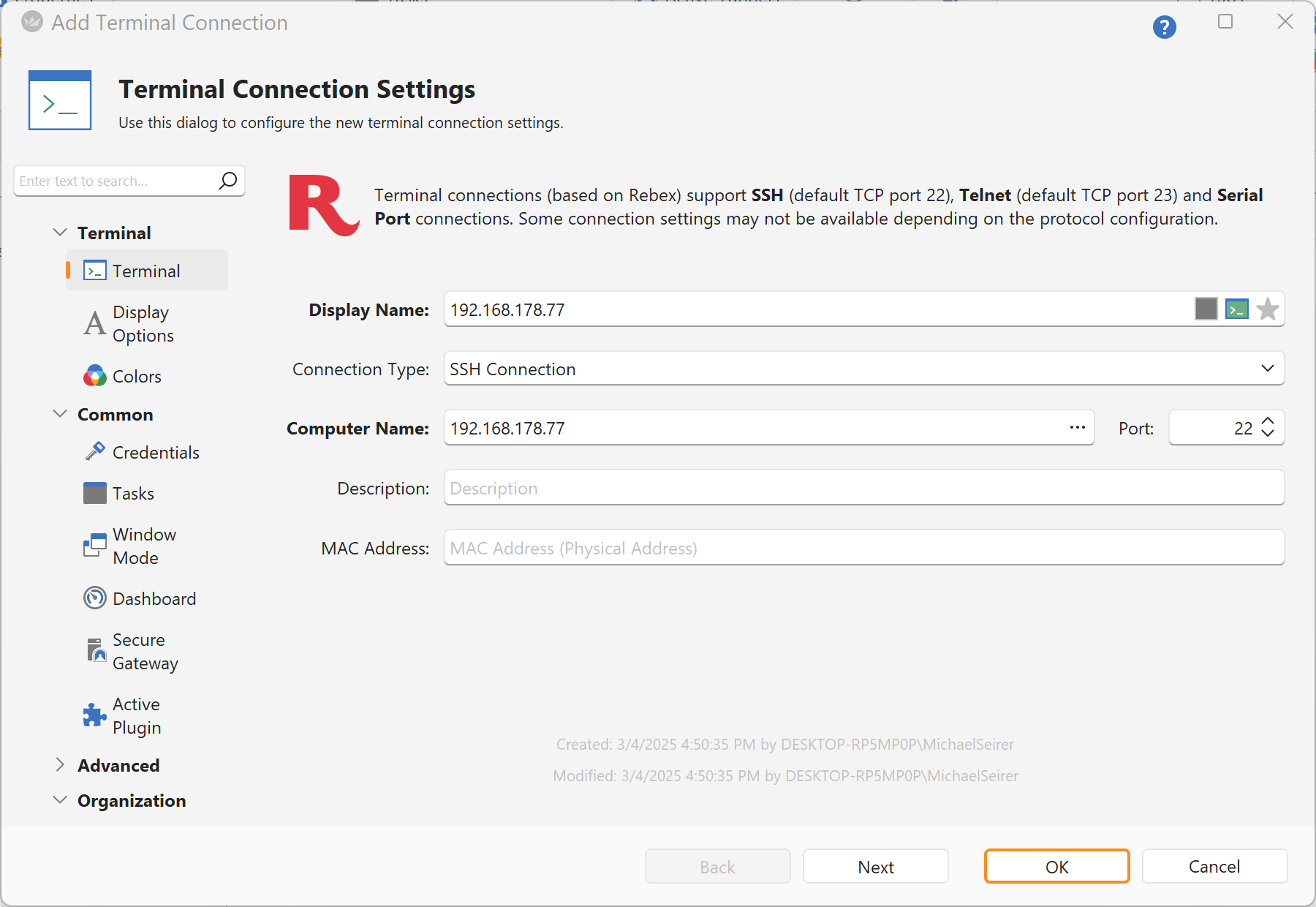Click the gray color square in Display Name
The image size is (1316, 907).
tap(1206, 309)
